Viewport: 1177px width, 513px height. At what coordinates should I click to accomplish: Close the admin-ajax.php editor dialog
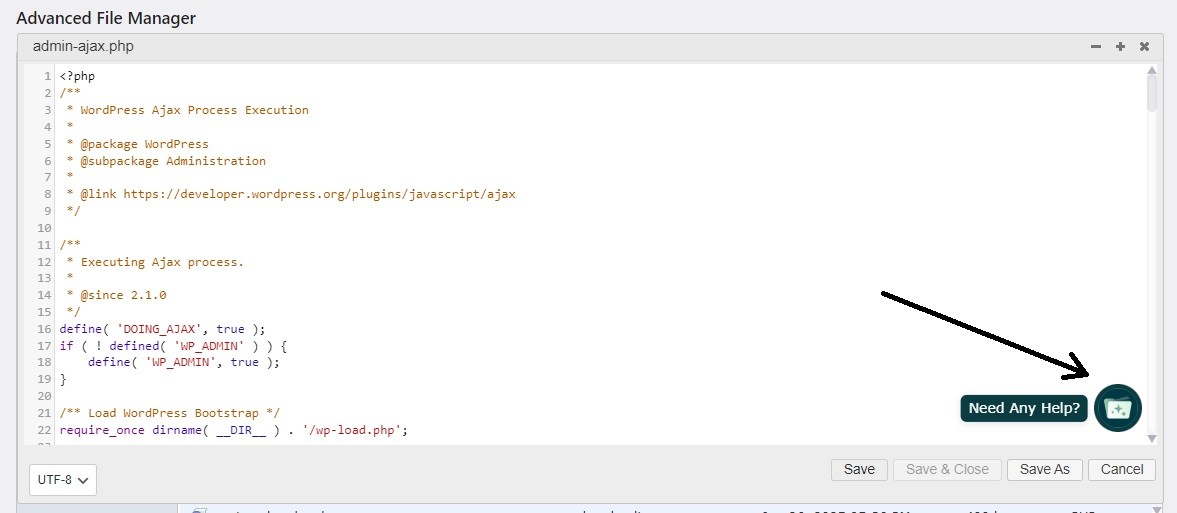tap(1144, 47)
